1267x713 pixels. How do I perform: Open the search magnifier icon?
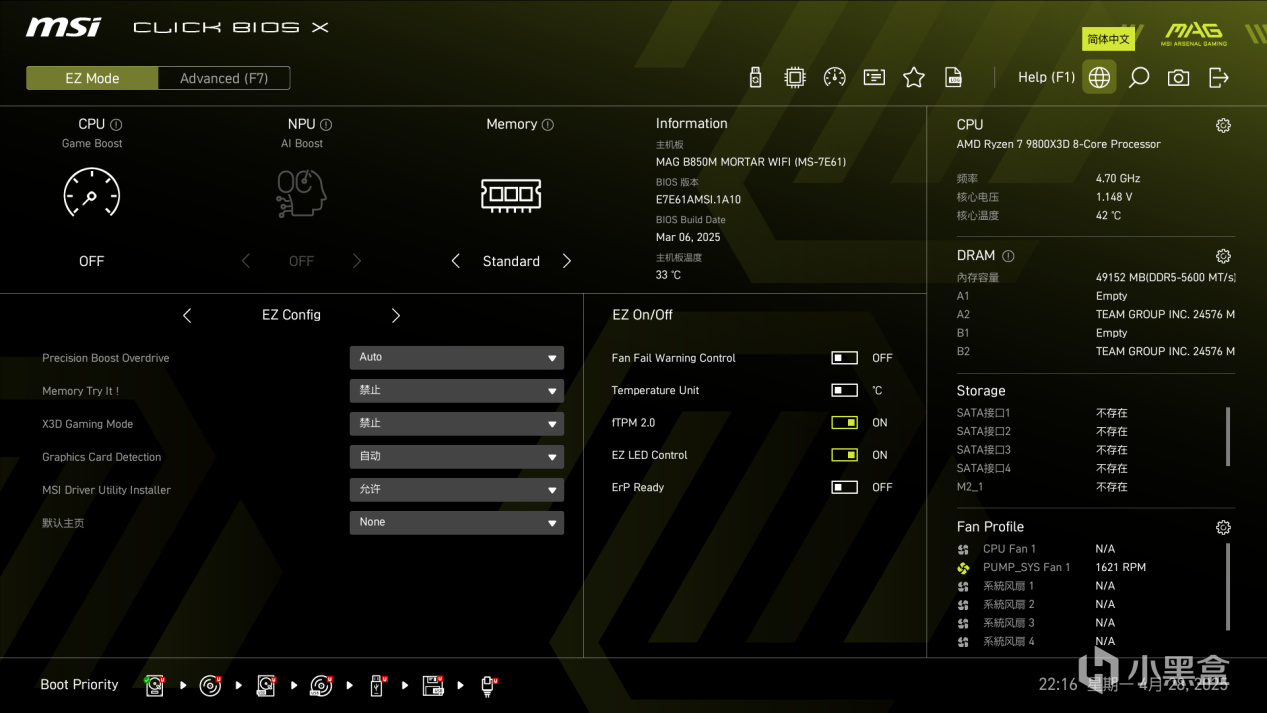coord(1138,77)
